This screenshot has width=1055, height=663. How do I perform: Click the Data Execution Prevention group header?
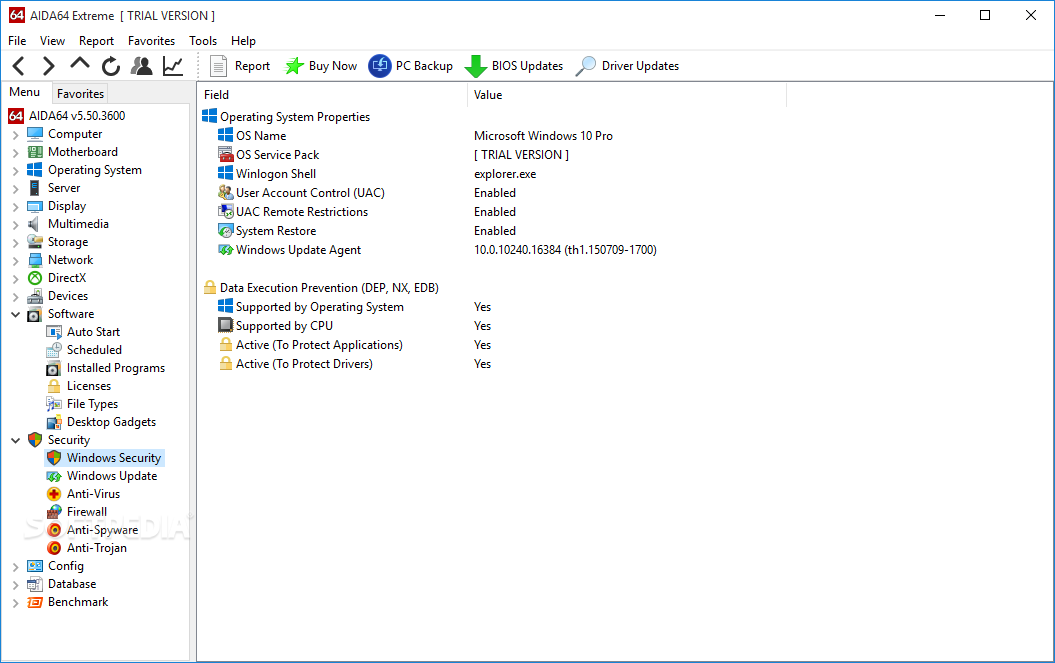point(321,288)
